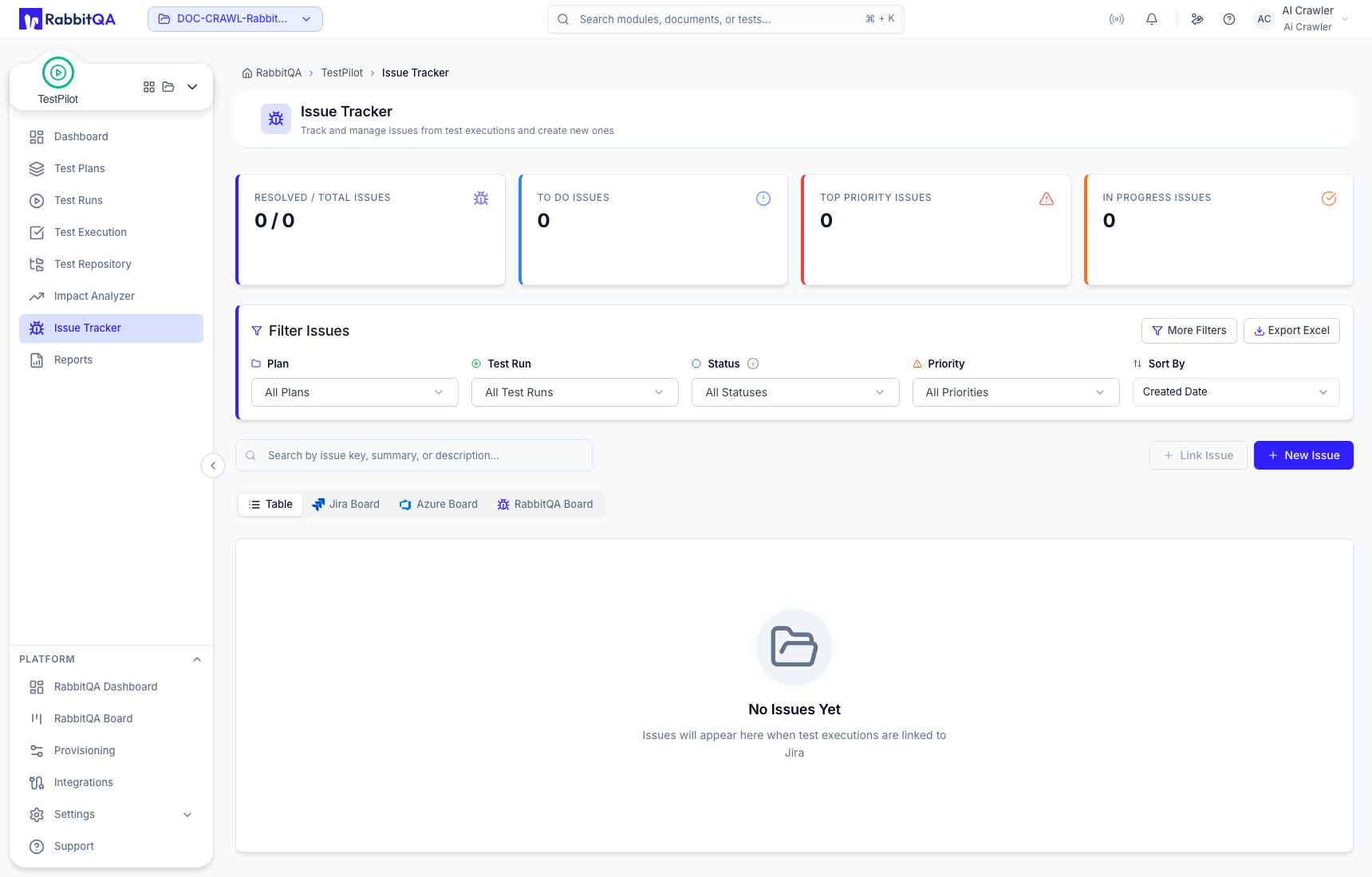1372x877 pixels.
Task: Open Integrations page
Action: [x=111, y=782]
